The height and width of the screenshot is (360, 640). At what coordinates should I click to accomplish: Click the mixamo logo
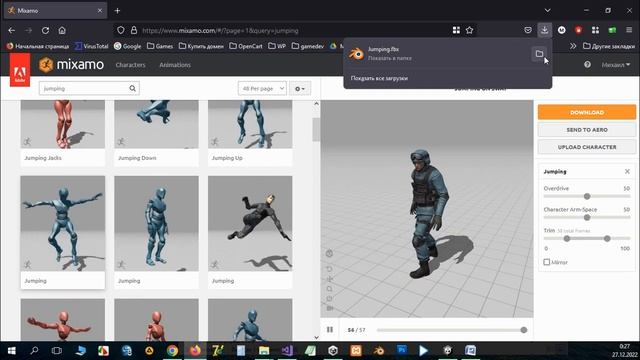point(71,64)
